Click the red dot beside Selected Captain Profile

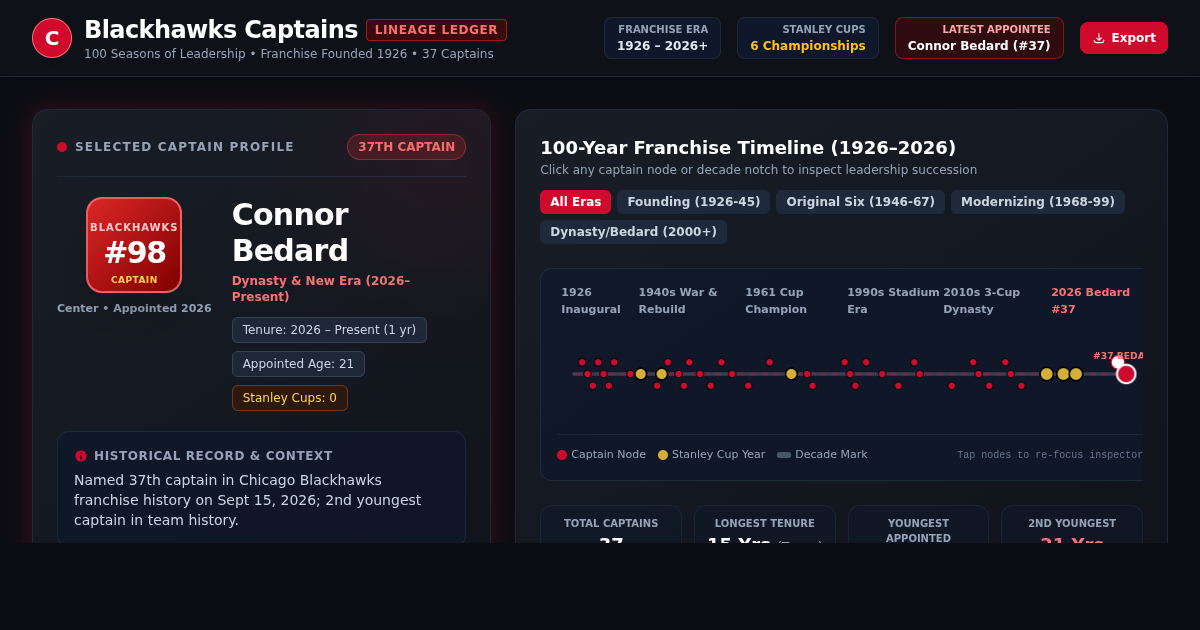[62, 147]
